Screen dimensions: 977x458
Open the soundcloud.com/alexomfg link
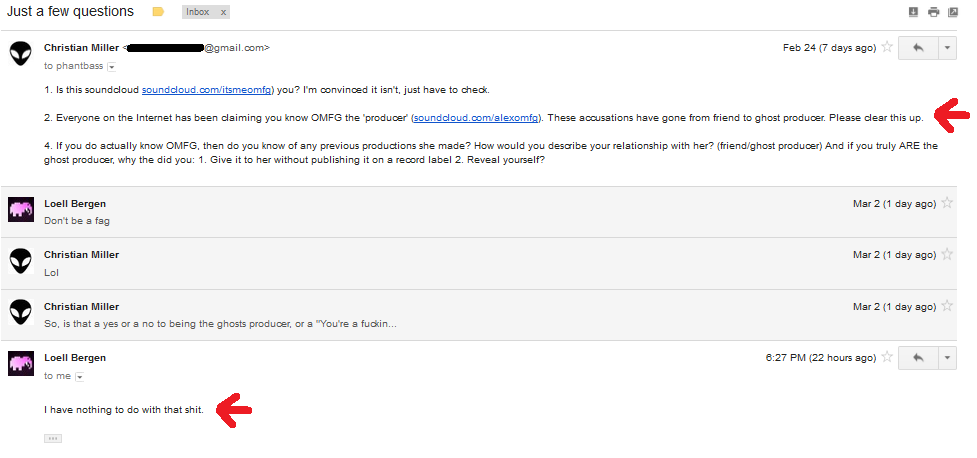[476, 117]
